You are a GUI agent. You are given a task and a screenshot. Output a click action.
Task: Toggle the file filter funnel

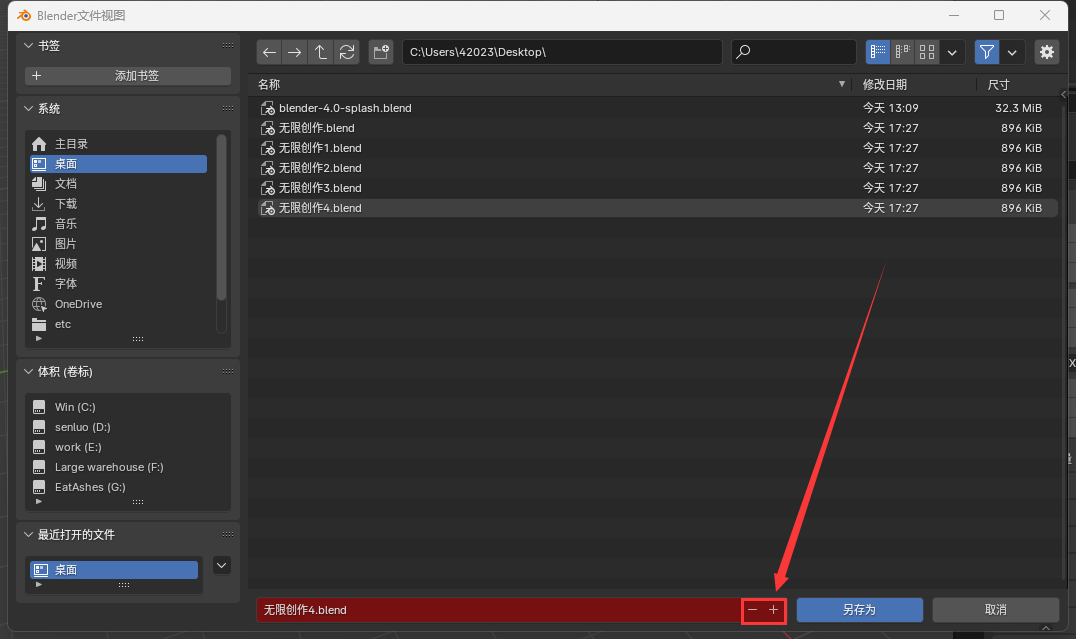coord(987,52)
